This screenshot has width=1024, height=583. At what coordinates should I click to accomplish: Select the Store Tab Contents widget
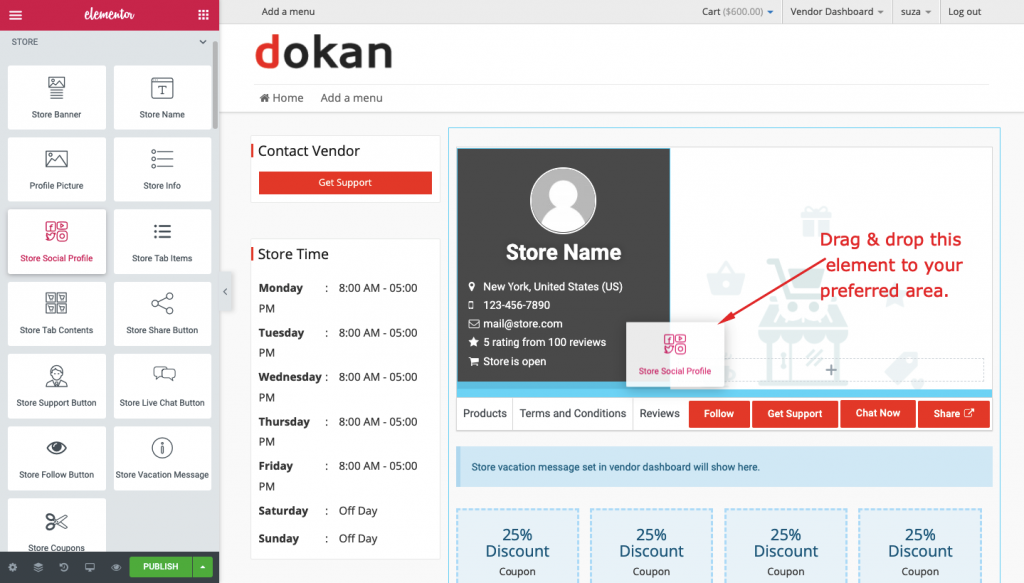[x=57, y=314]
